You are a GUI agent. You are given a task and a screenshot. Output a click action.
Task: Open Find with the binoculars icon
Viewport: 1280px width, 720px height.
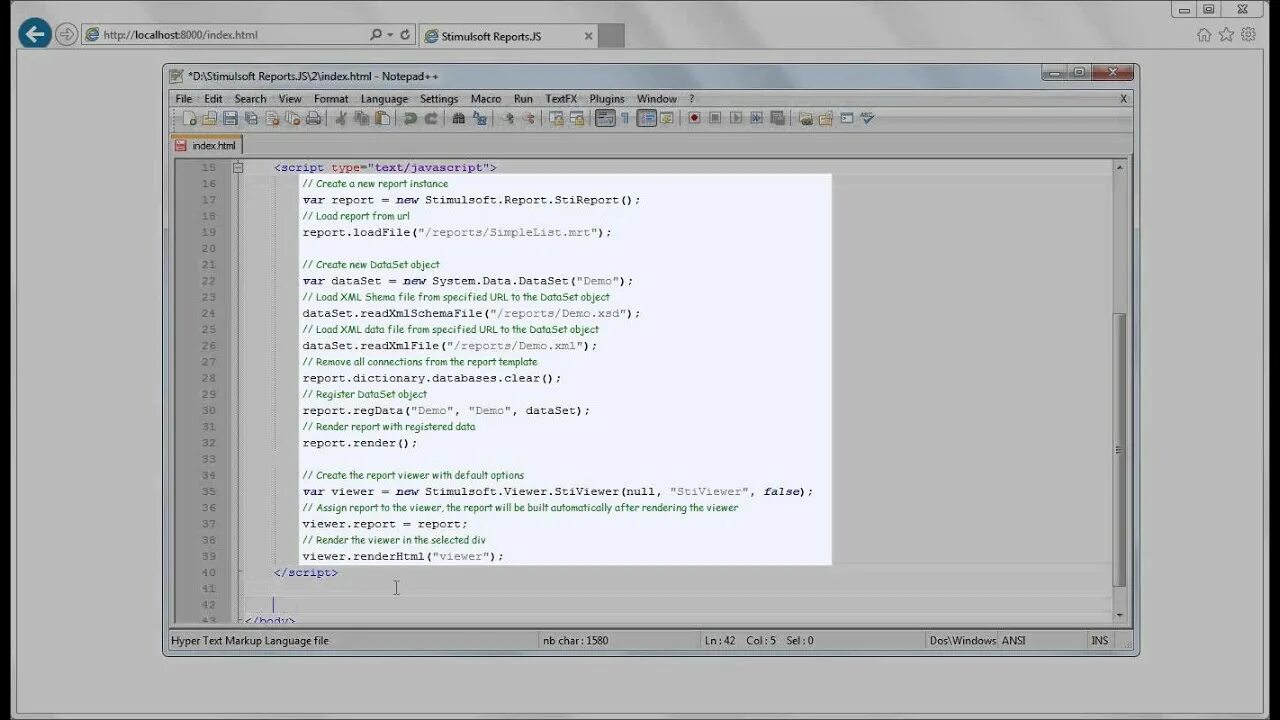pyautogui.click(x=459, y=118)
